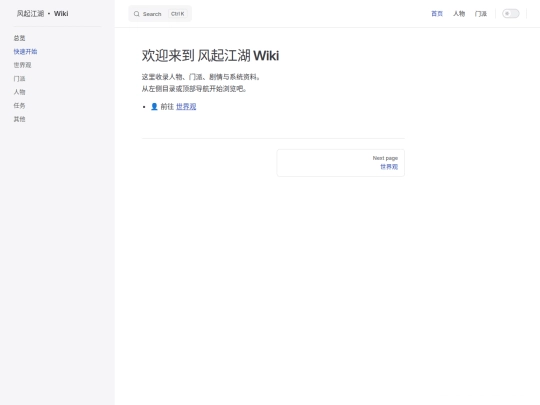Go to Next page 世界观 card
Screen dimensions: 540x405
(x=341, y=163)
